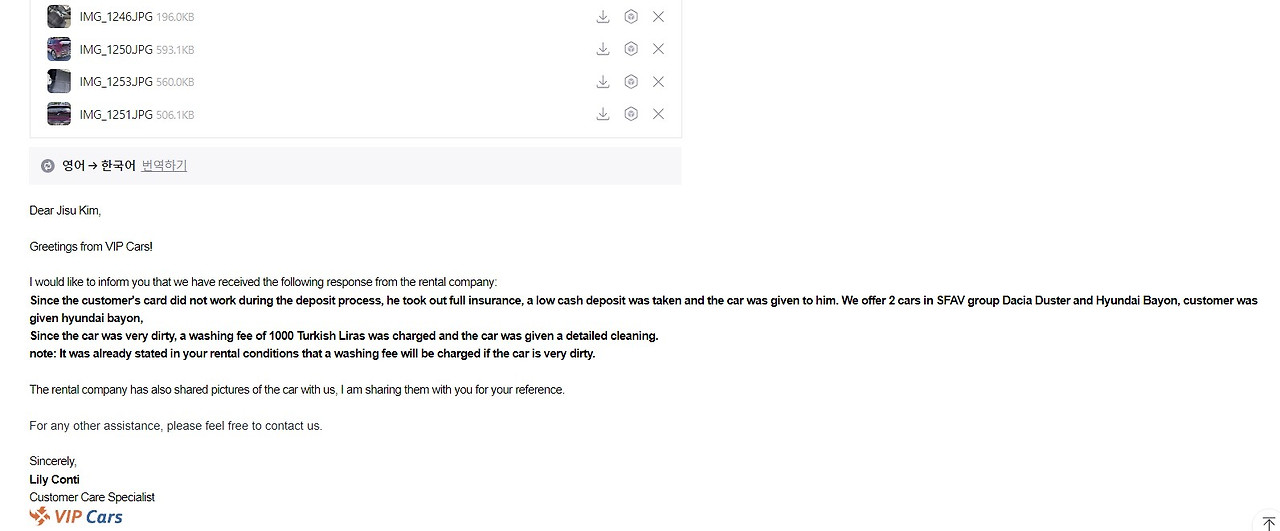Click the IMG_1251.JPG file name
The height and width of the screenshot is (531, 1280).
coord(116,115)
